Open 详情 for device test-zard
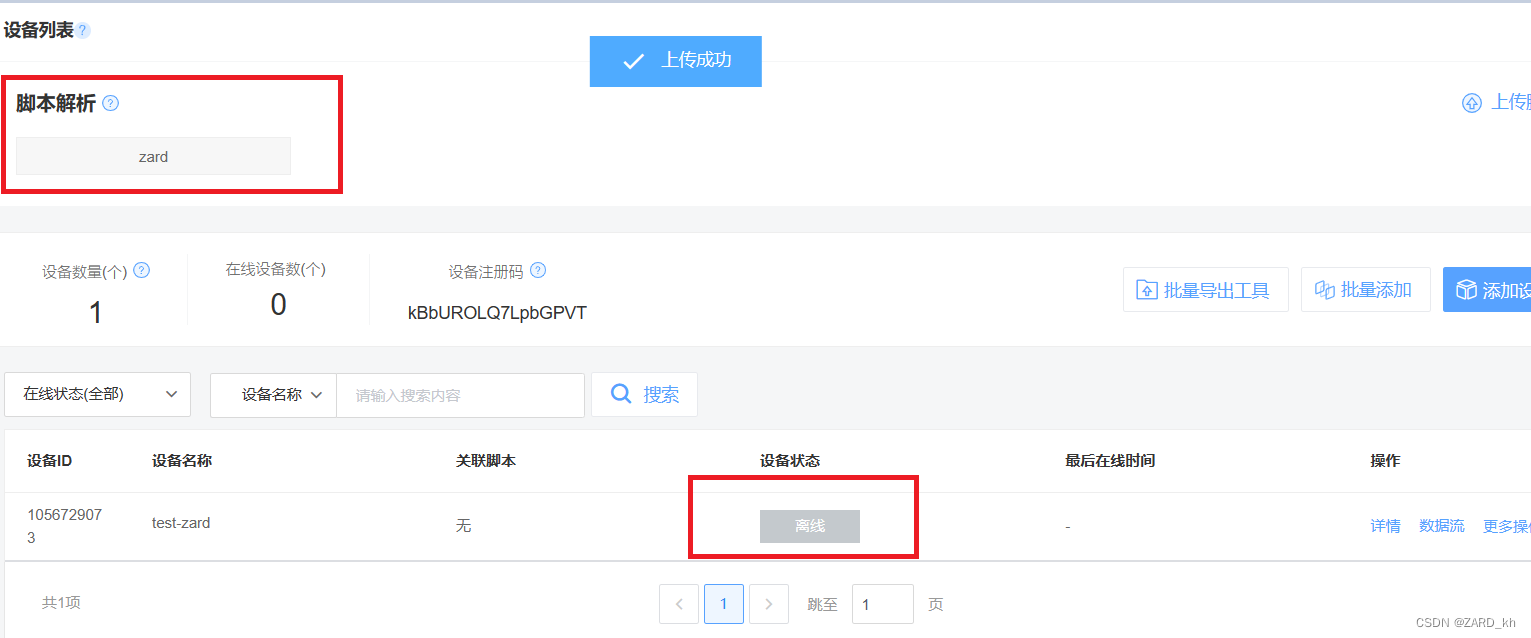Image resolution: width=1531 pixels, height=638 pixels. (1385, 526)
